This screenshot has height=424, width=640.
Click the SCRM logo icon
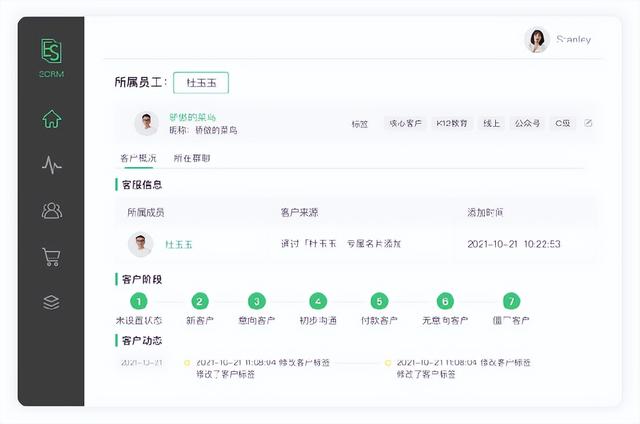coord(51,52)
